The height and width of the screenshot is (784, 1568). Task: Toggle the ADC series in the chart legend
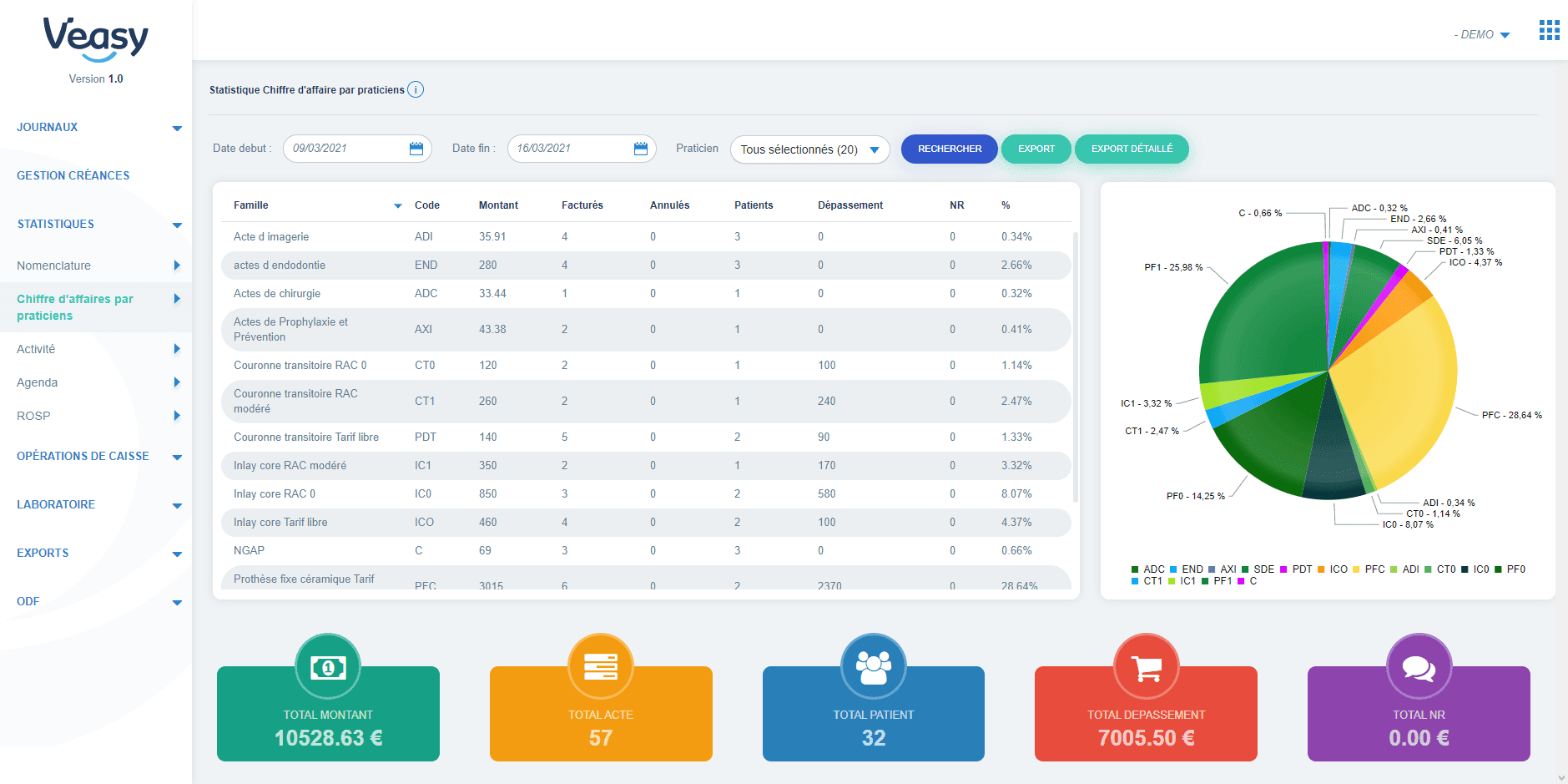[1148, 569]
